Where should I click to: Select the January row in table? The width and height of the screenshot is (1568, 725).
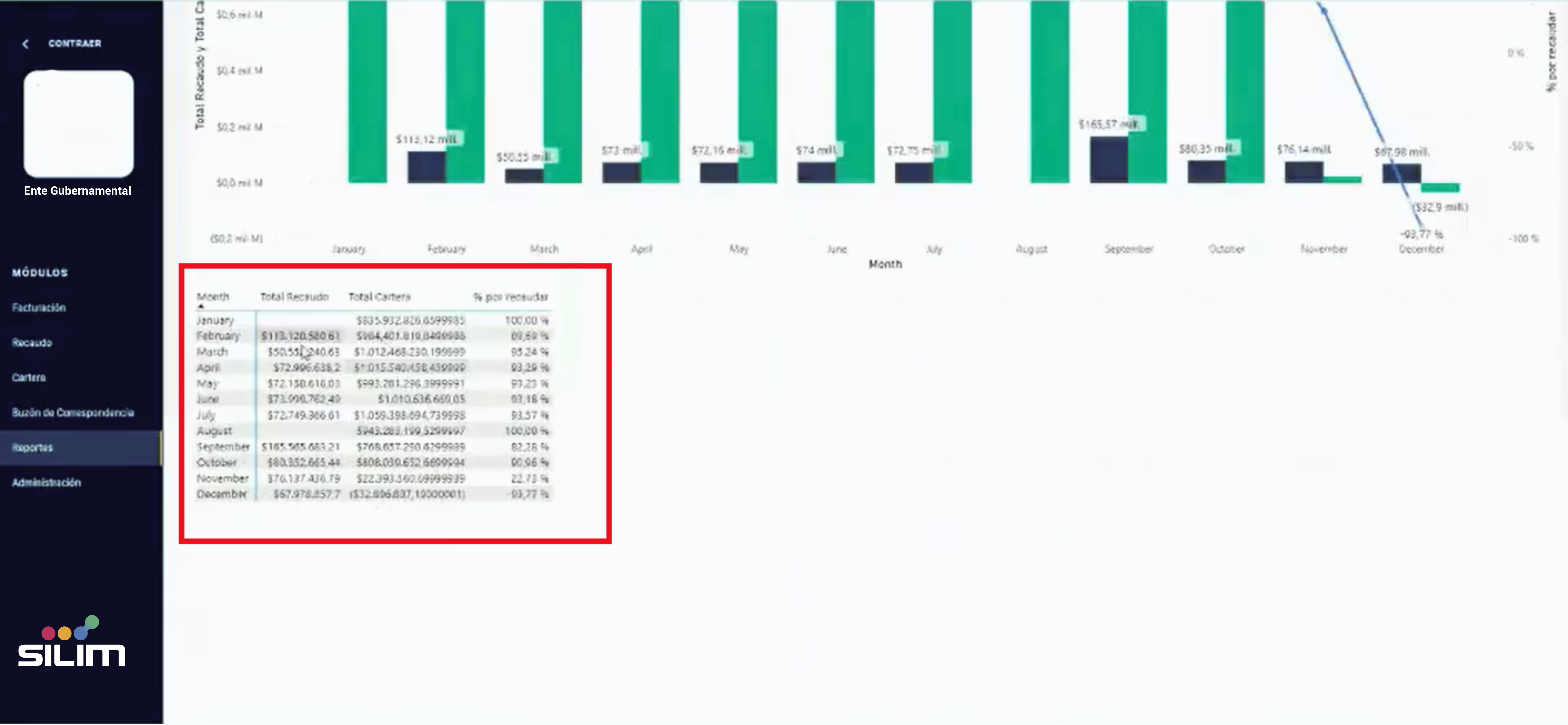pyautogui.click(x=373, y=320)
